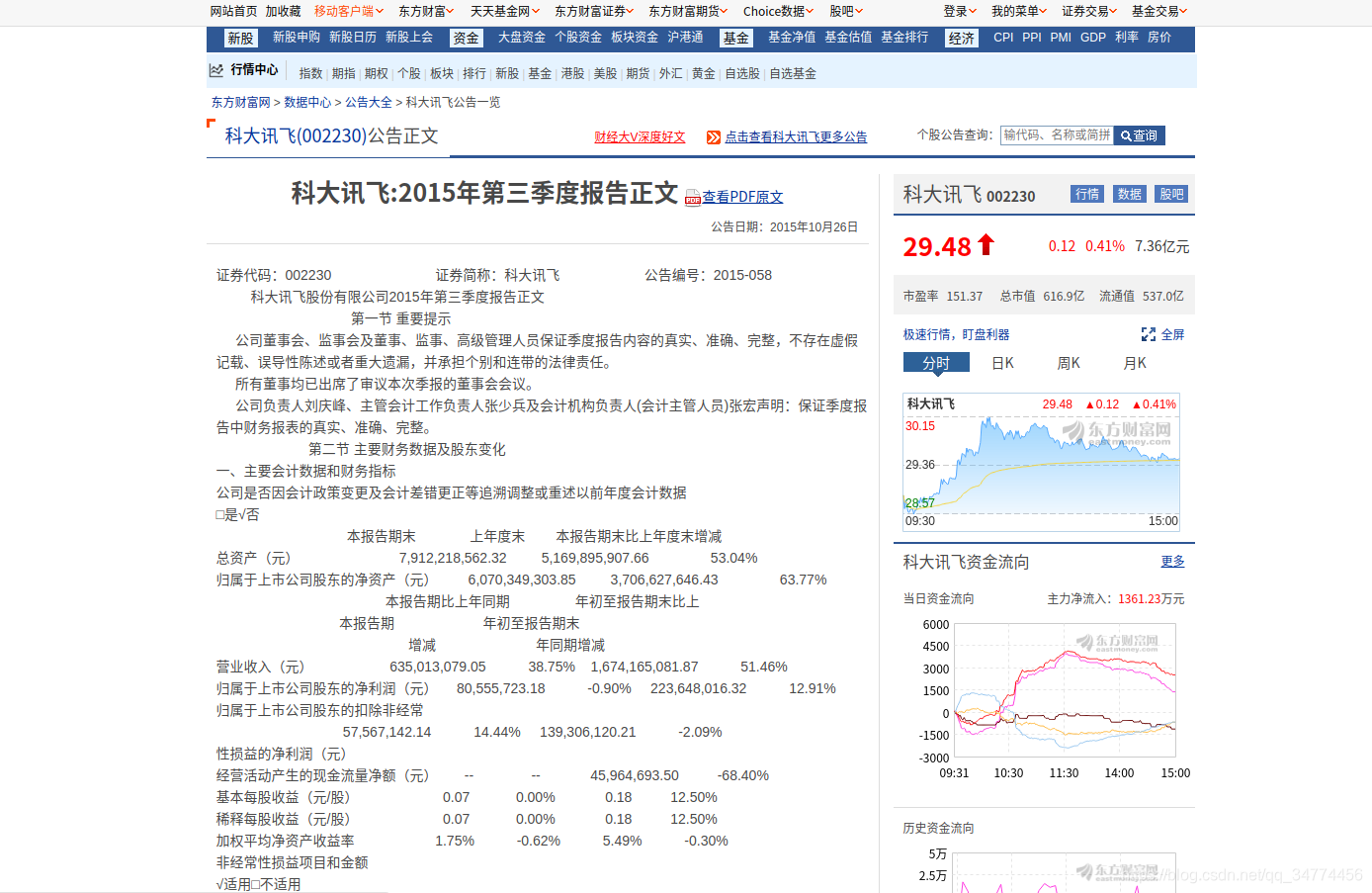
Task: Open the 基金 navigation section
Action: click(735, 39)
